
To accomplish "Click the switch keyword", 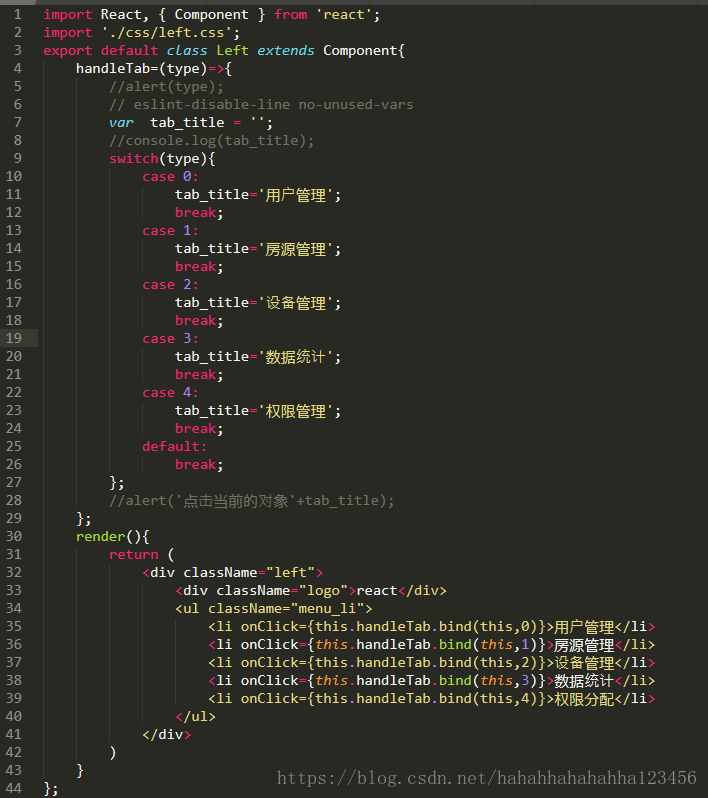I will tap(133, 158).
